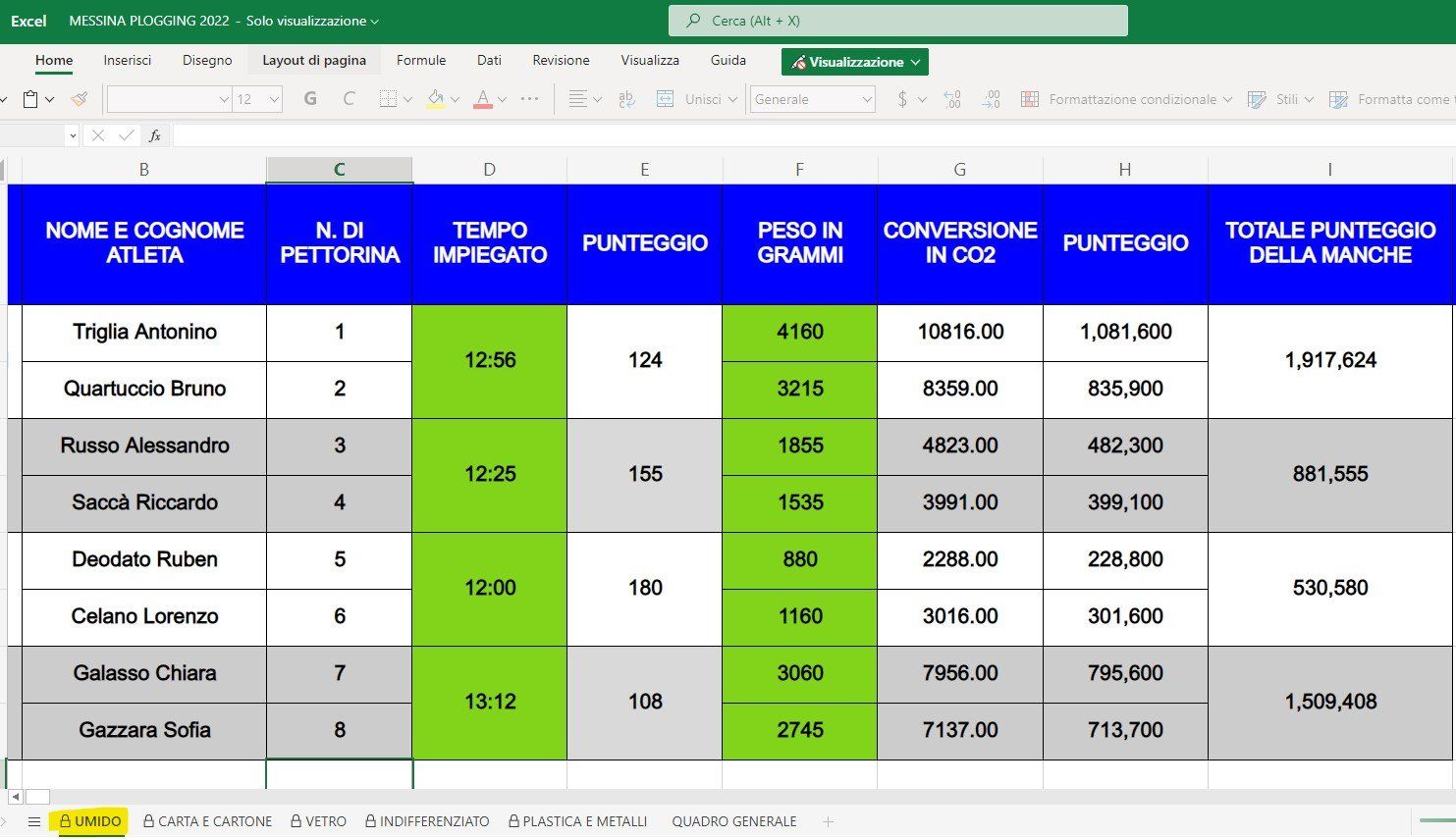
Task: Click the clipboard Paste icon
Action: click(30, 99)
